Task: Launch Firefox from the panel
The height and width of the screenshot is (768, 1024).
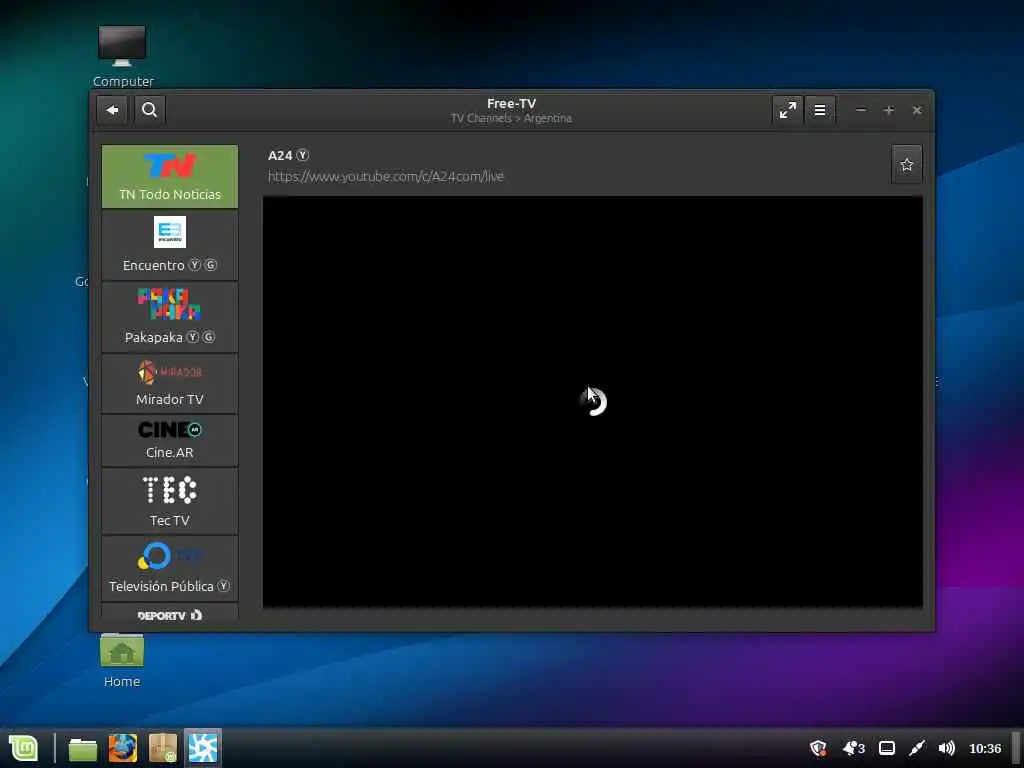Action: [123, 748]
